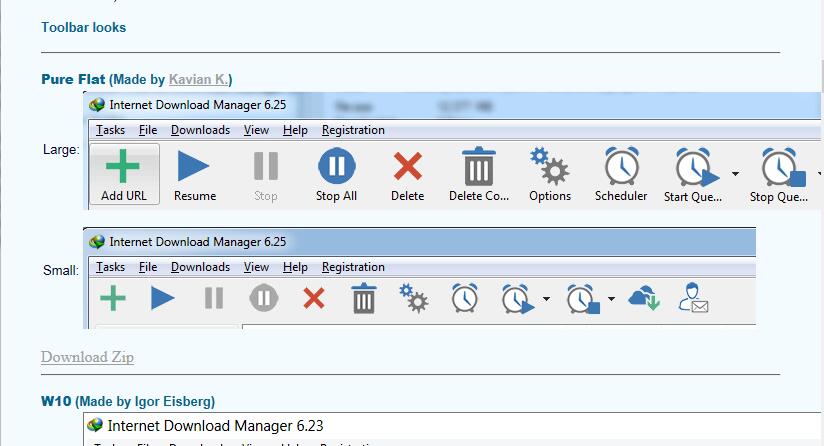Image resolution: width=824 pixels, height=446 pixels.
Task: Click the red X in small toolbar
Action: click(314, 299)
